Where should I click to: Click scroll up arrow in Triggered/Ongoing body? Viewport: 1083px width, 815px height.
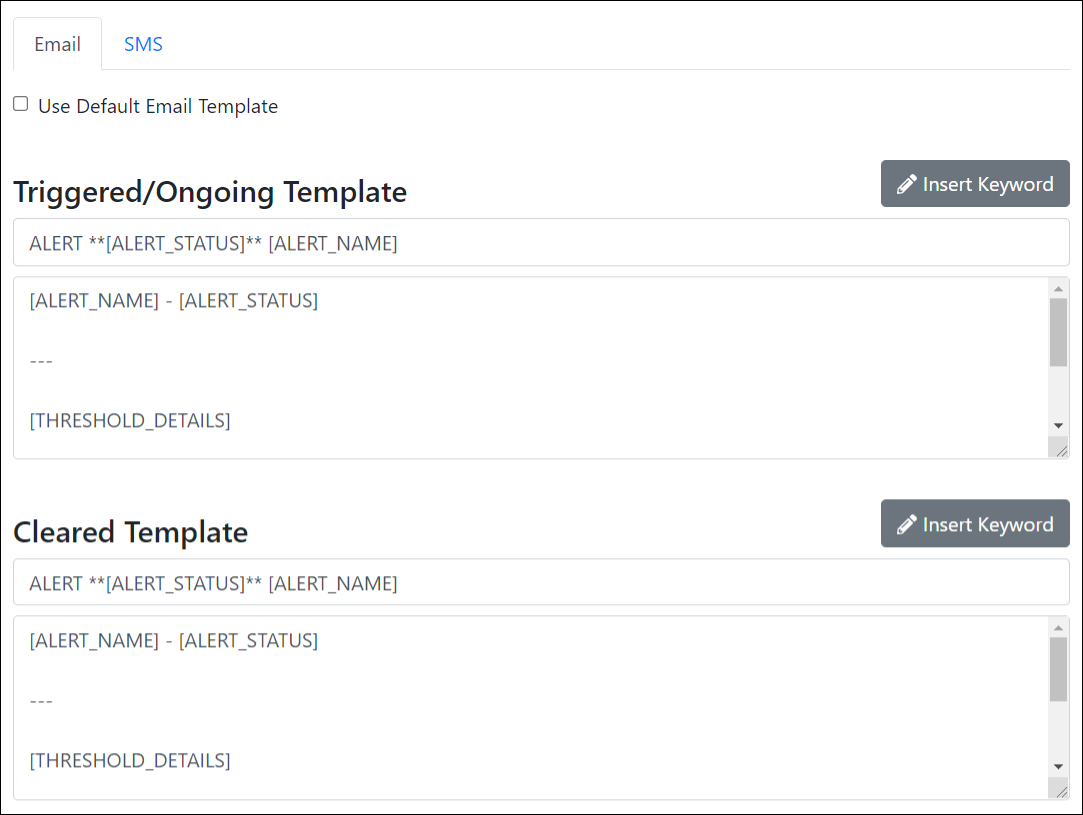[1058, 288]
